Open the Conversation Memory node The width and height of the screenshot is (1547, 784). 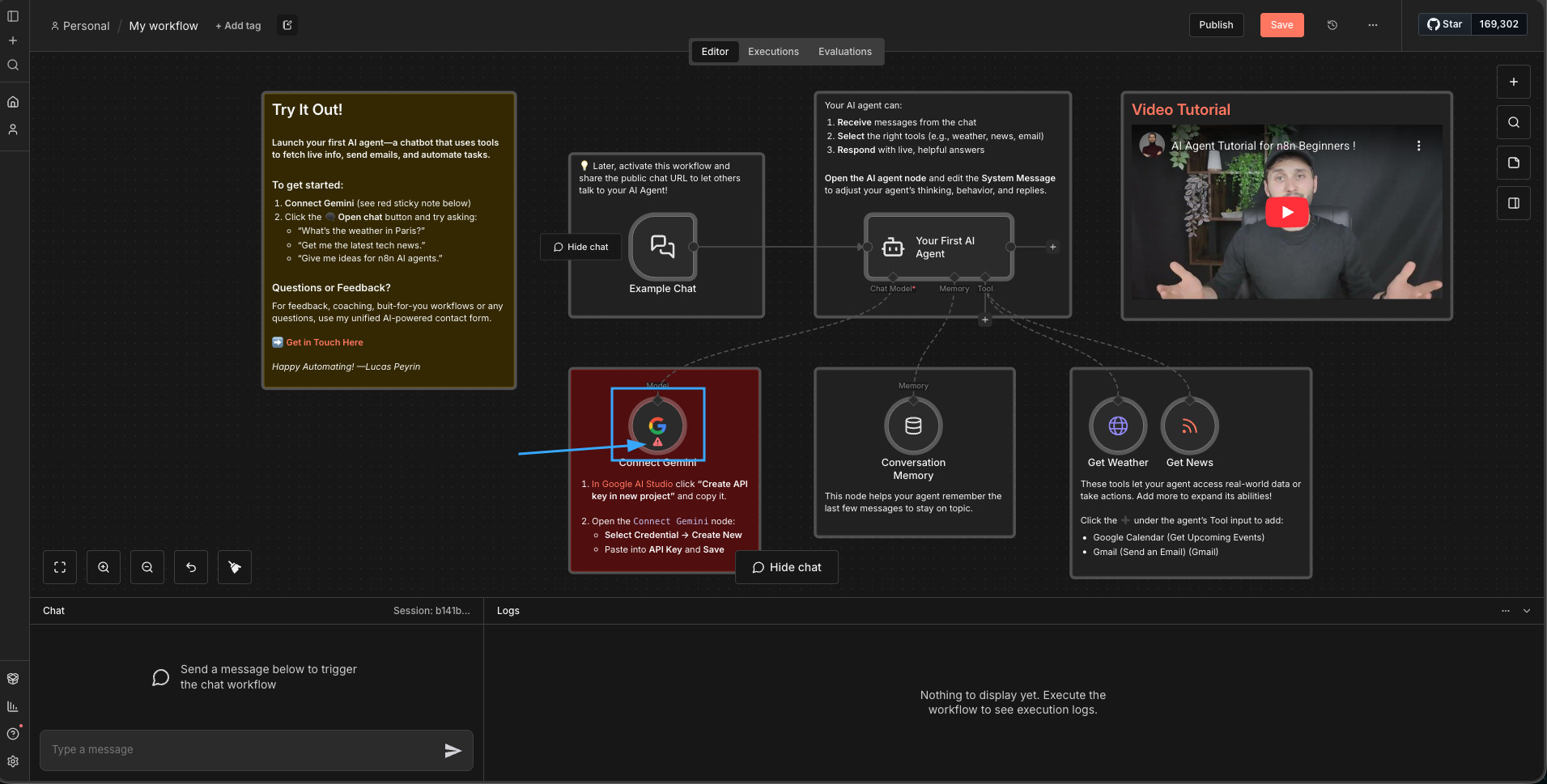[913, 426]
